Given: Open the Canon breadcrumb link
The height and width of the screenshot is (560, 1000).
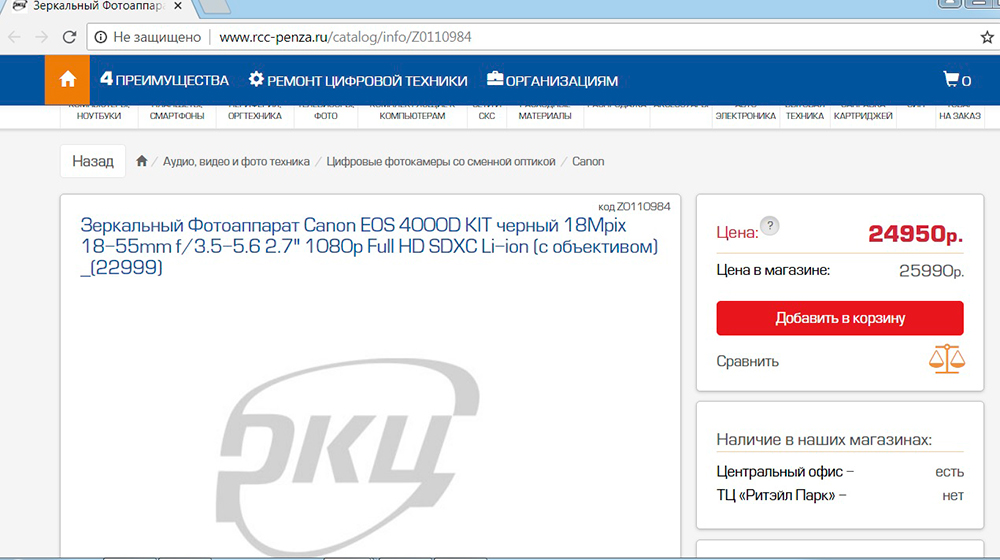Looking at the screenshot, I should coord(588,161).
